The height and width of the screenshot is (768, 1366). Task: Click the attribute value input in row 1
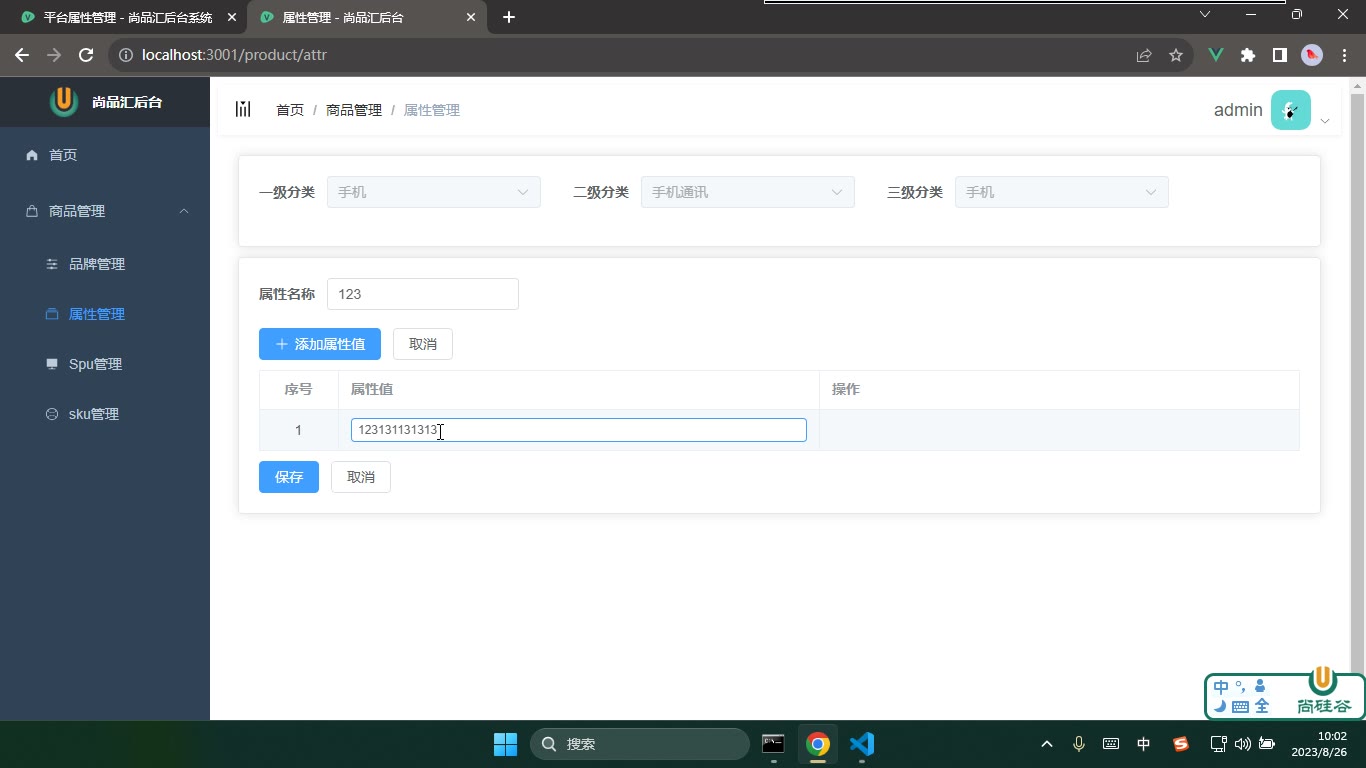tap(578, 430)
